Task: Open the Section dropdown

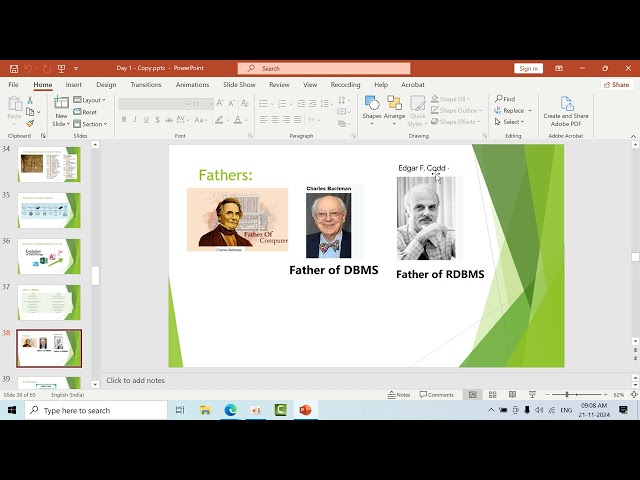Action: pos(90,124)
